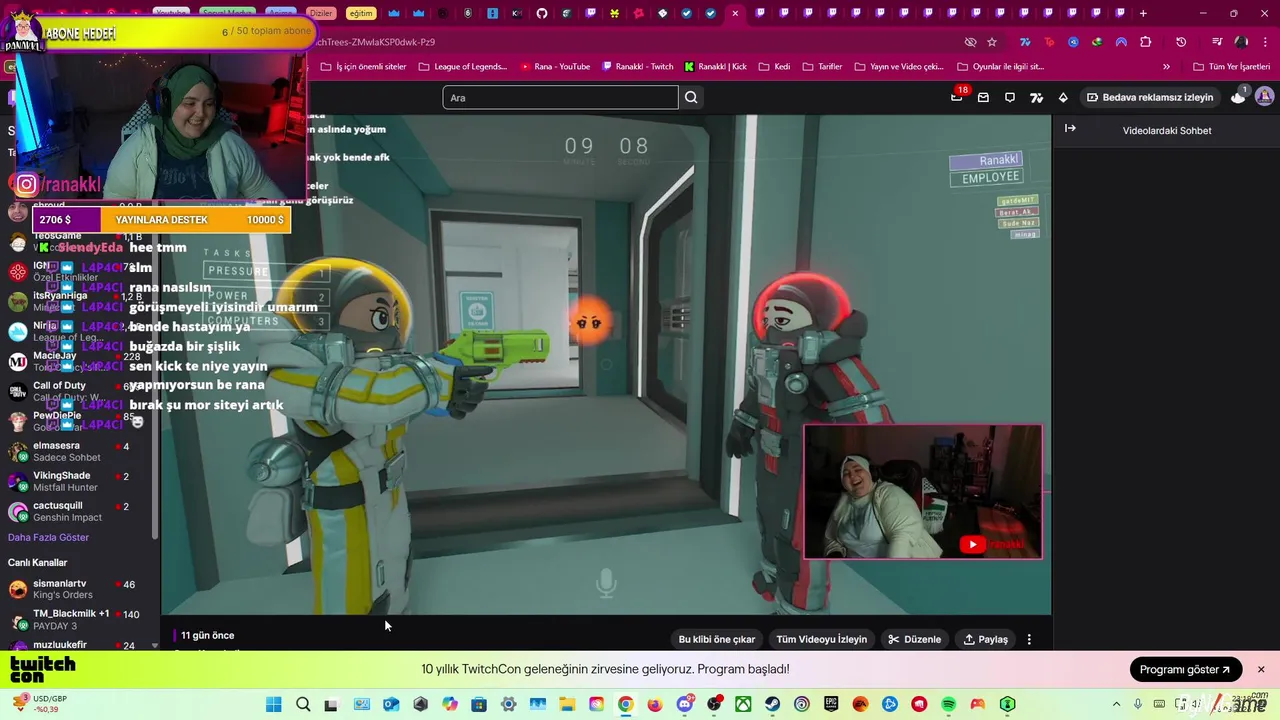This screenshot has height=720, width=1280.
Task: Open the Ranakkl - Twitch bookmark
Action: pyautogui.click(x=637, y=66)
